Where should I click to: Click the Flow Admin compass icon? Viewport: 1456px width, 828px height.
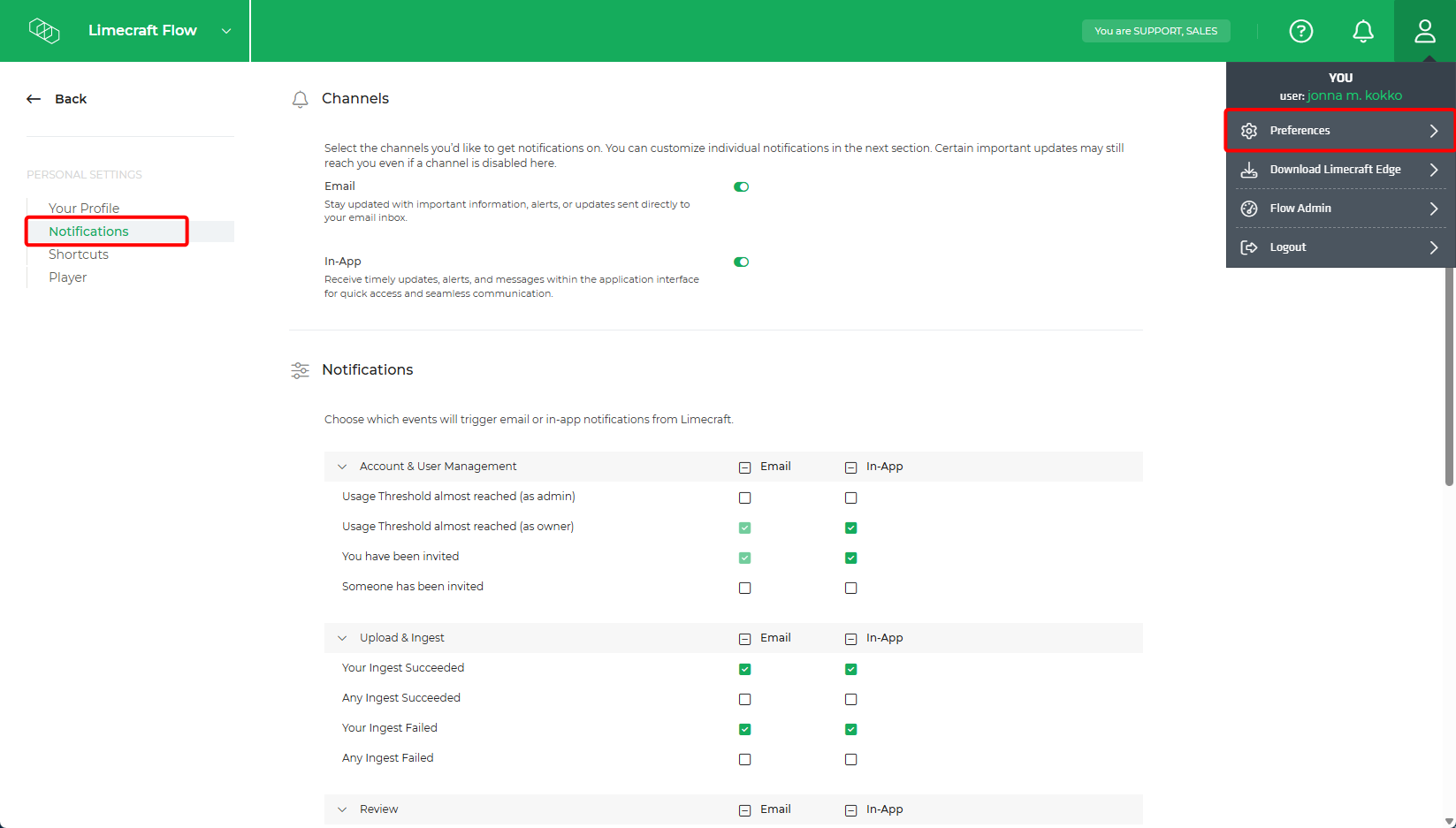[x=1249, y=208]
